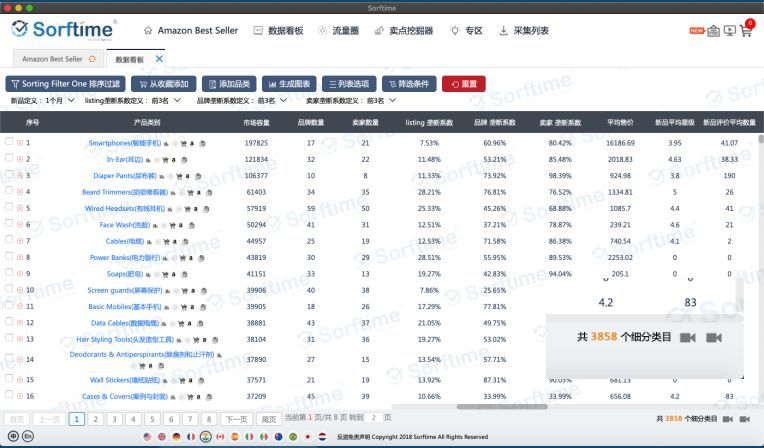This screenshot has width=764, height=448.
Task: Switch to English with En icon
Action: (28, 436)
